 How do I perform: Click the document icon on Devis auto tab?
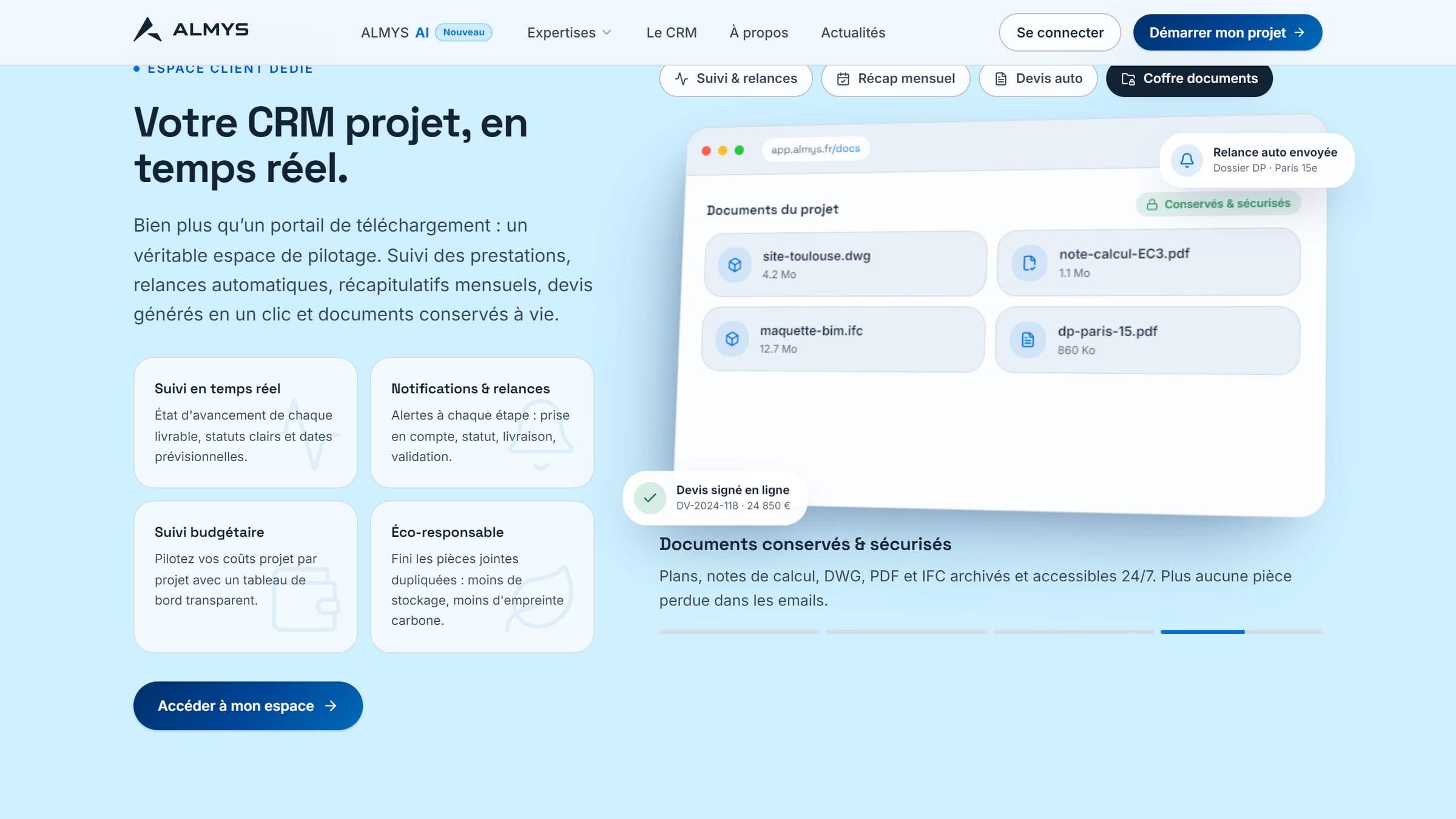pyautogui.click(x=1001, y=79)
